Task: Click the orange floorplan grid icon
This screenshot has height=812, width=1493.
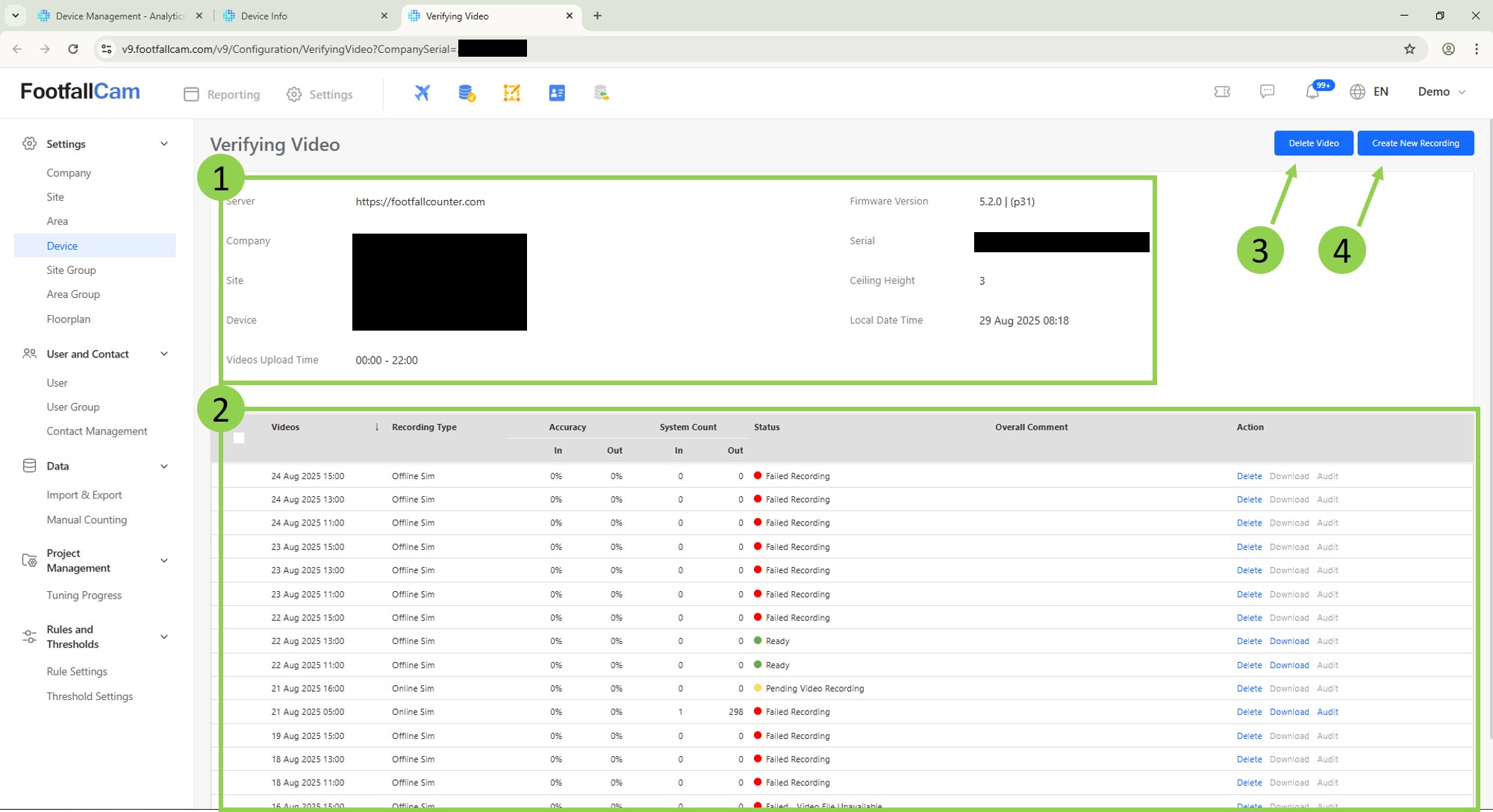Action: (511, 93)
